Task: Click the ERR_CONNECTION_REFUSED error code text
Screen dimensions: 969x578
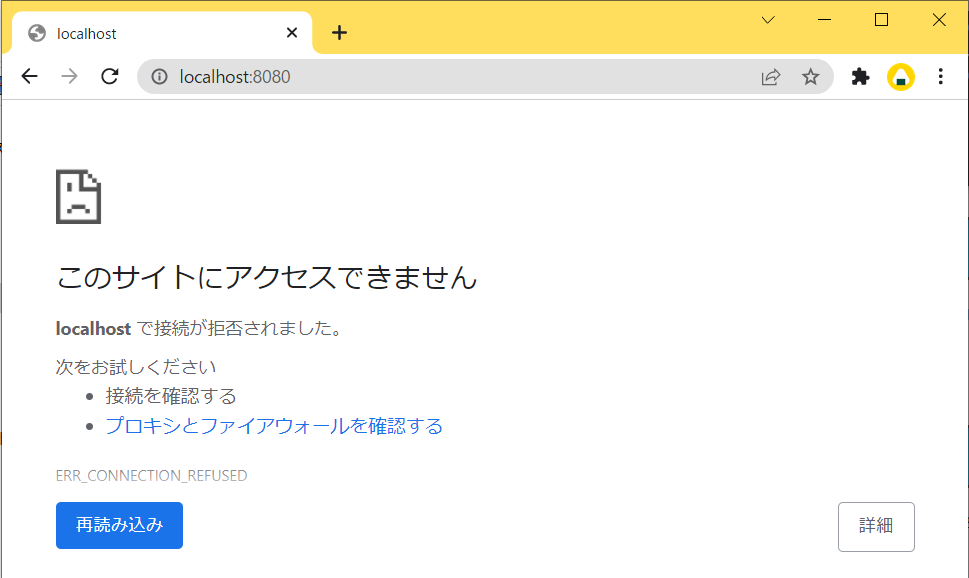Action: pos(151,475)
